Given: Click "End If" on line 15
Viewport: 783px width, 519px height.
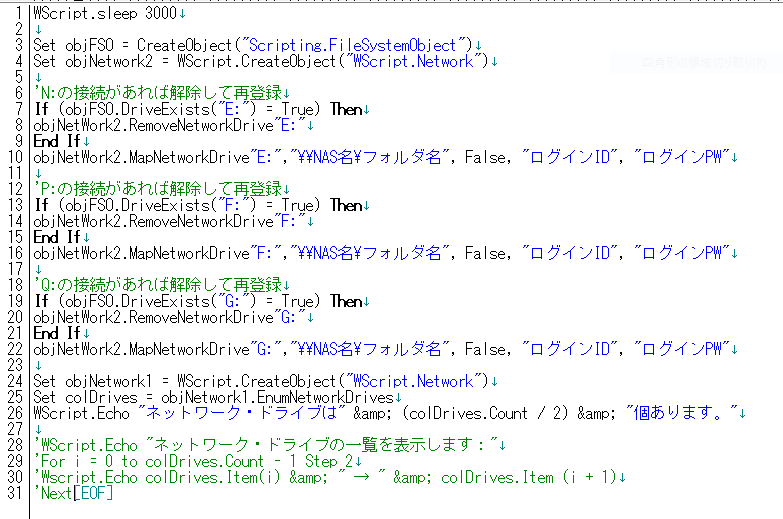Looking at the screenshot, I should tap(57, 237).
